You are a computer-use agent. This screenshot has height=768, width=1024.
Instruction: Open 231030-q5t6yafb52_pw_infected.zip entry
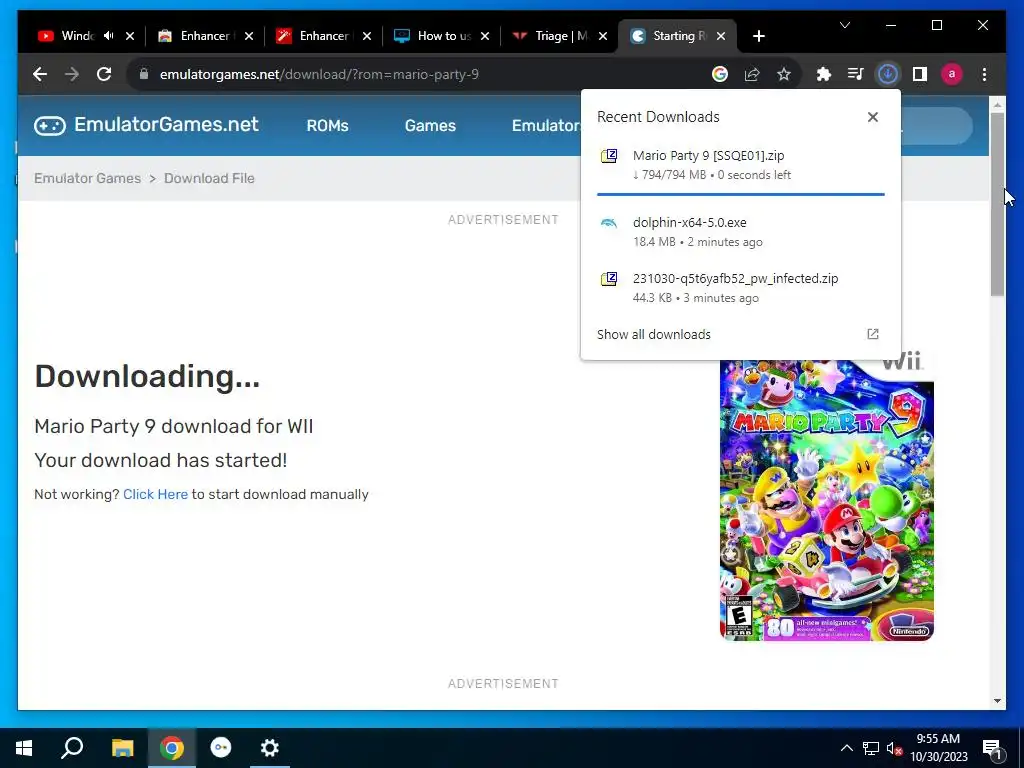(x=741, y=287)
